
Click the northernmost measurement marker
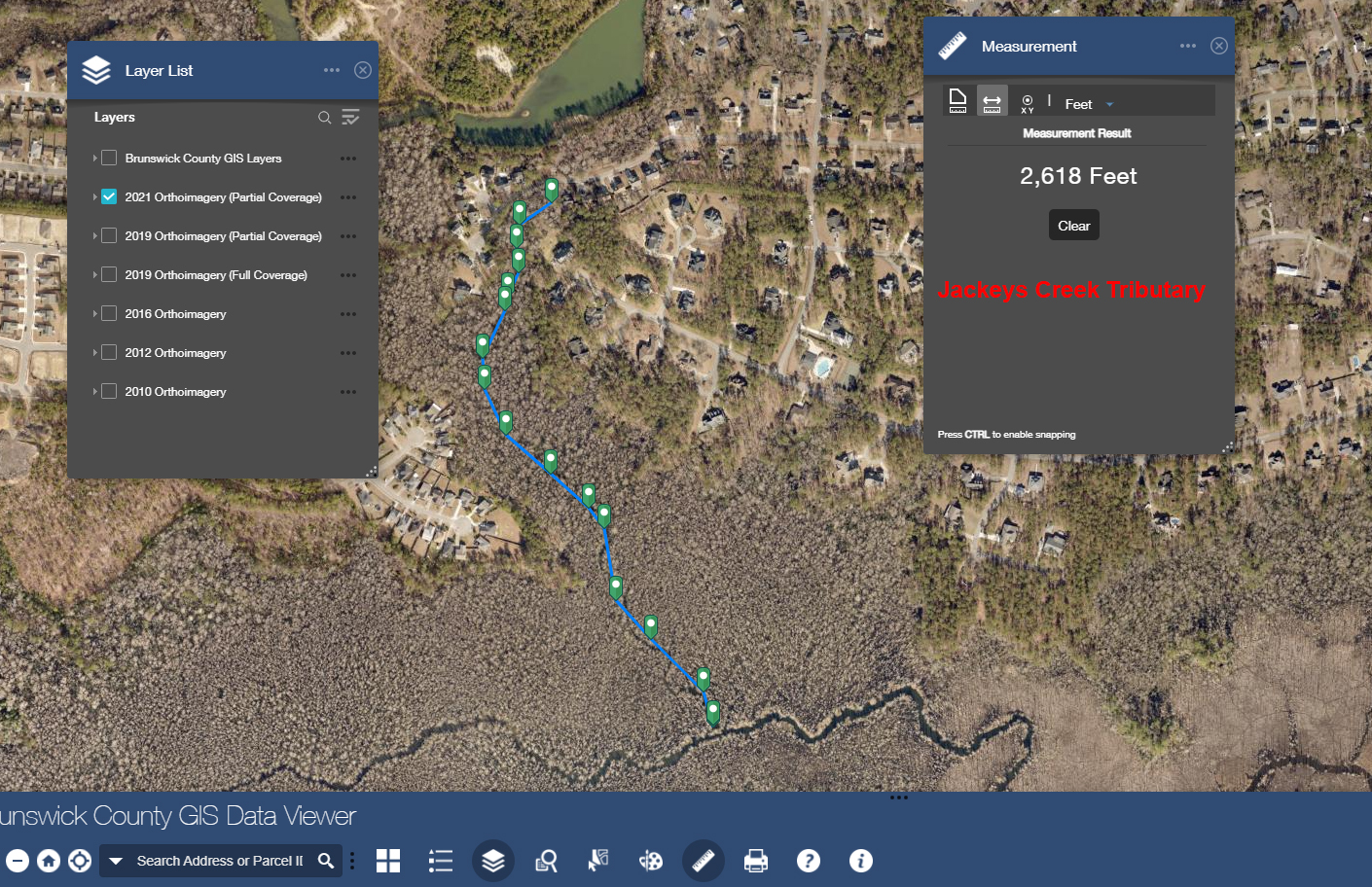(552, 189)
